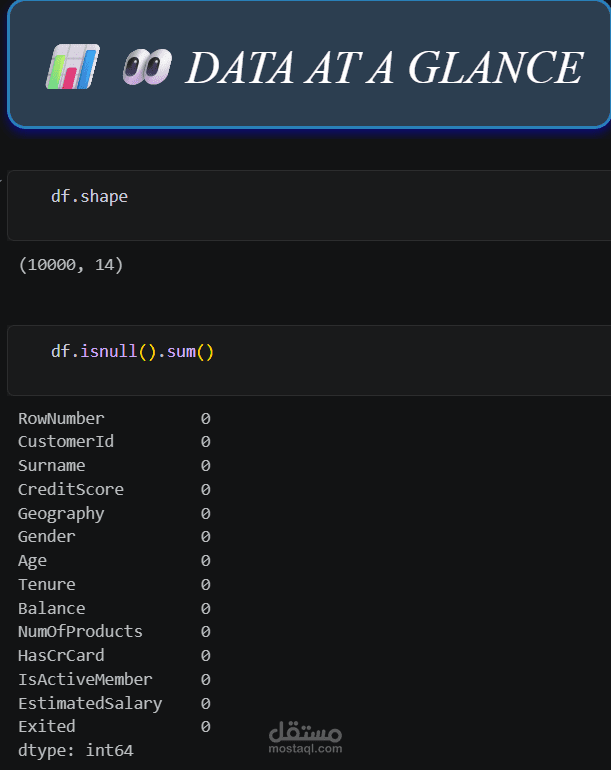Click the 'Surname' output row label
The height and width of the screenshot is (770, 611).
(52, 466)
